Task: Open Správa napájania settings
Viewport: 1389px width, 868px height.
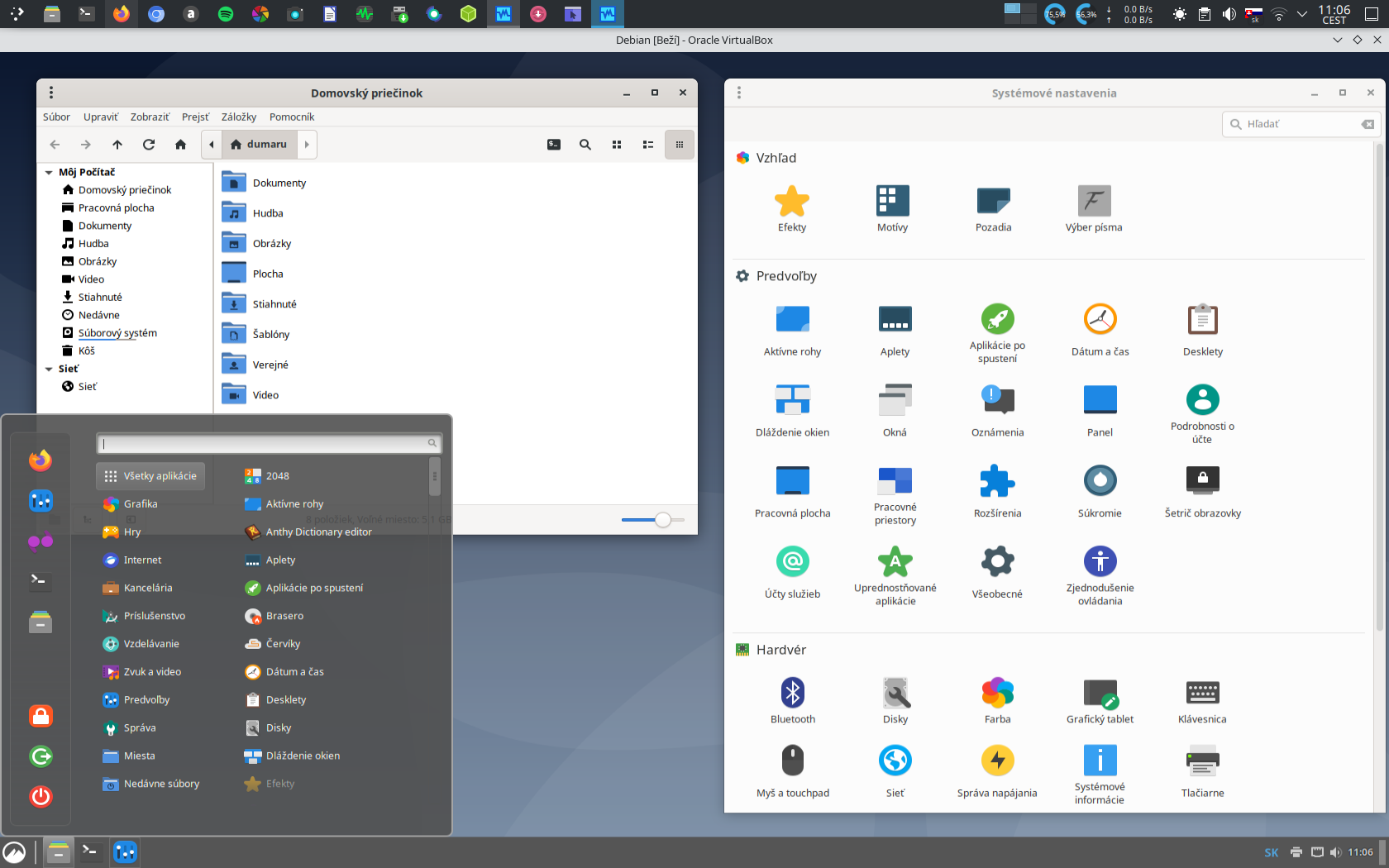Action: (997, 771)
